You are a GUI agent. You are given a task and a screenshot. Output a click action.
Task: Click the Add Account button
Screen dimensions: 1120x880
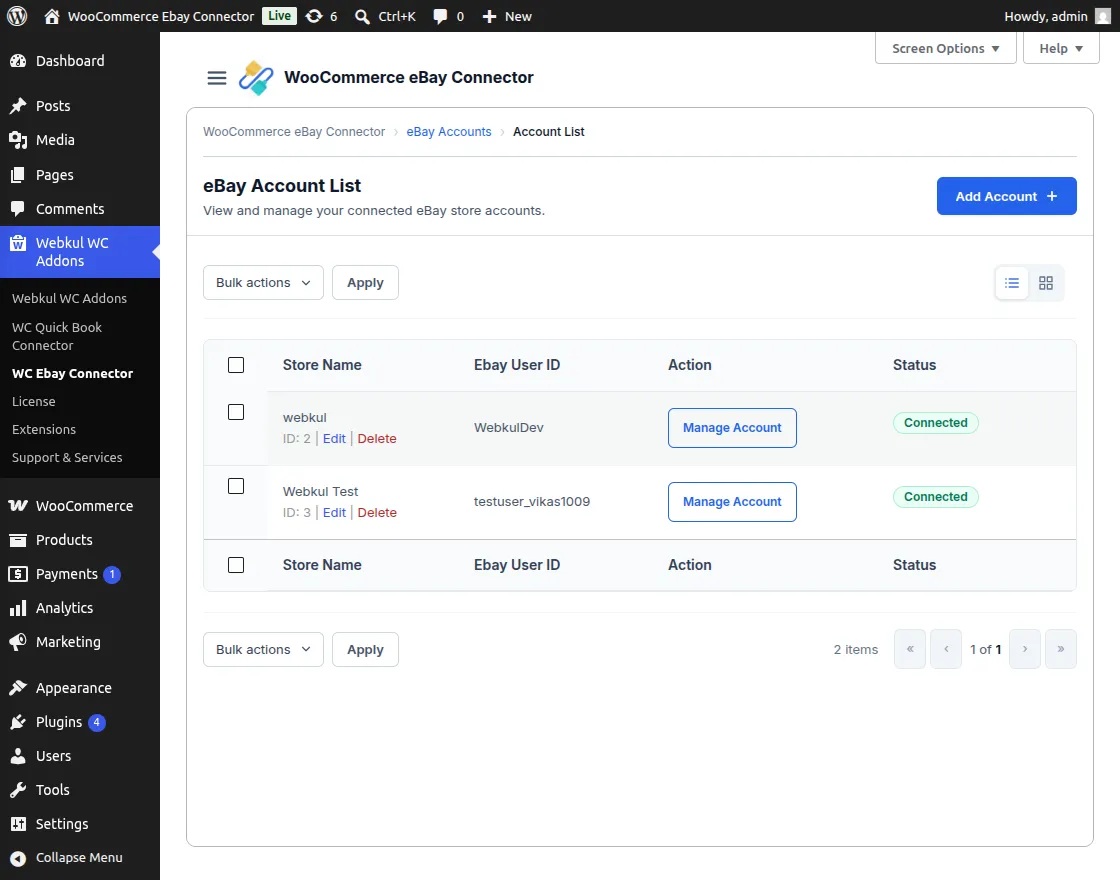point(1006,196)
